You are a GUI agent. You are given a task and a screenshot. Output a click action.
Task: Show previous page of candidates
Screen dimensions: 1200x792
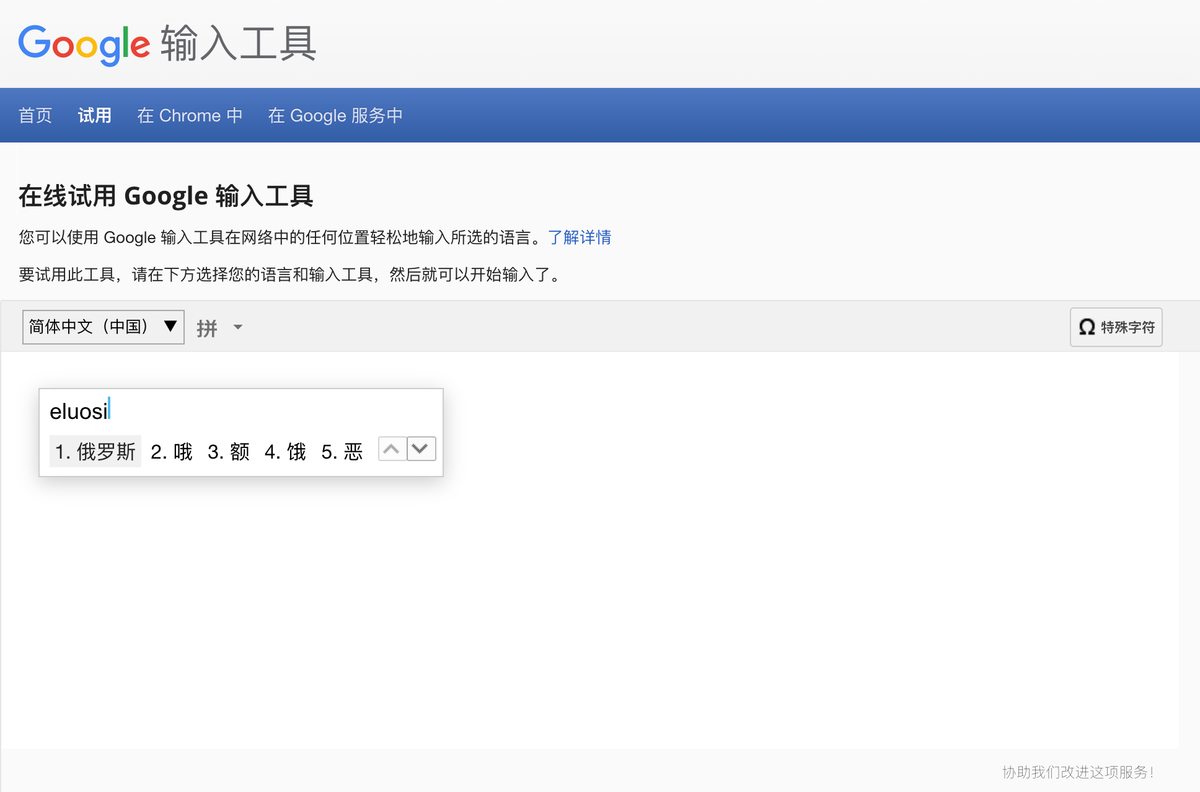point(392,450)
